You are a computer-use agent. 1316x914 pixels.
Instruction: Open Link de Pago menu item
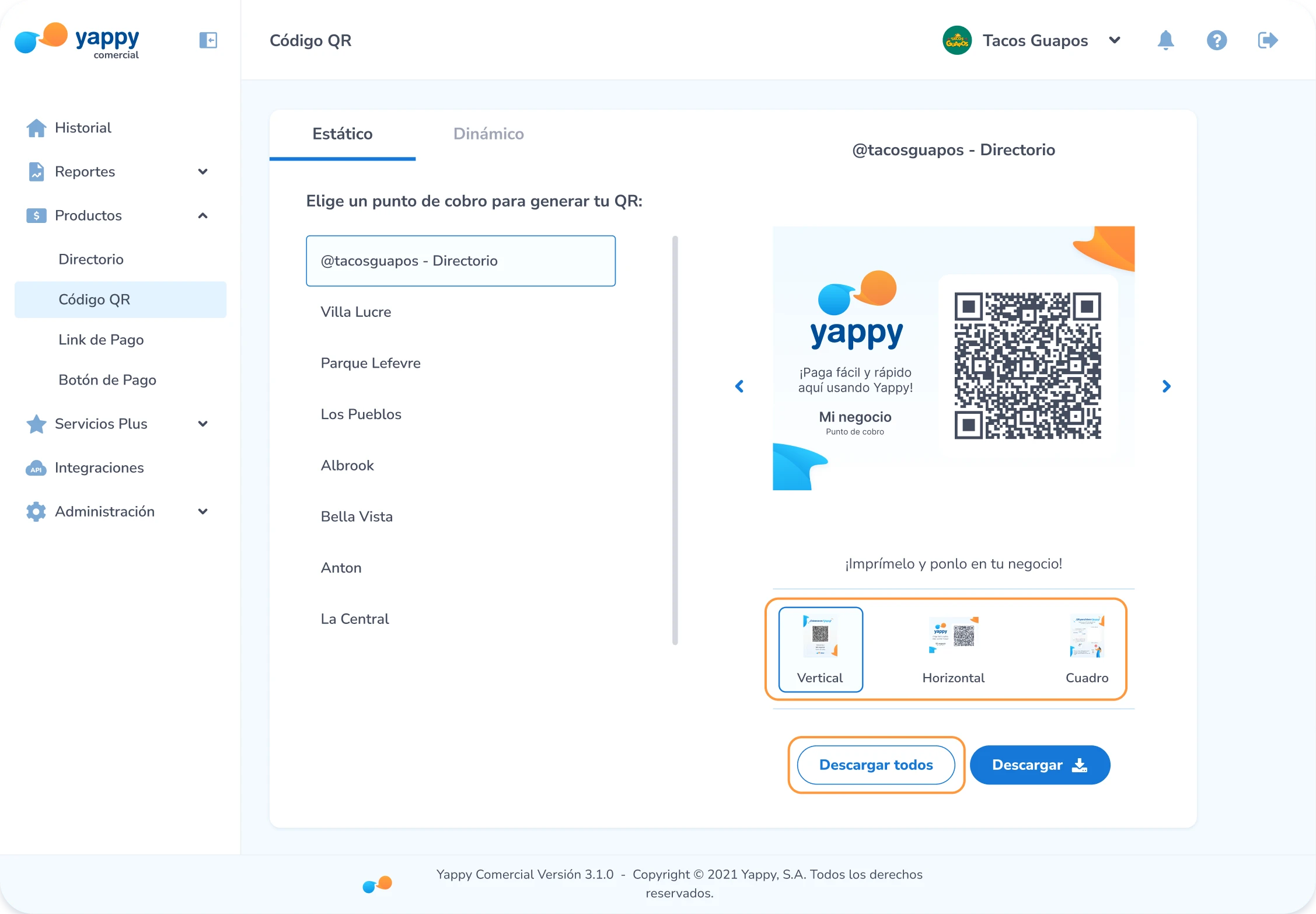(x=101, y=340)
